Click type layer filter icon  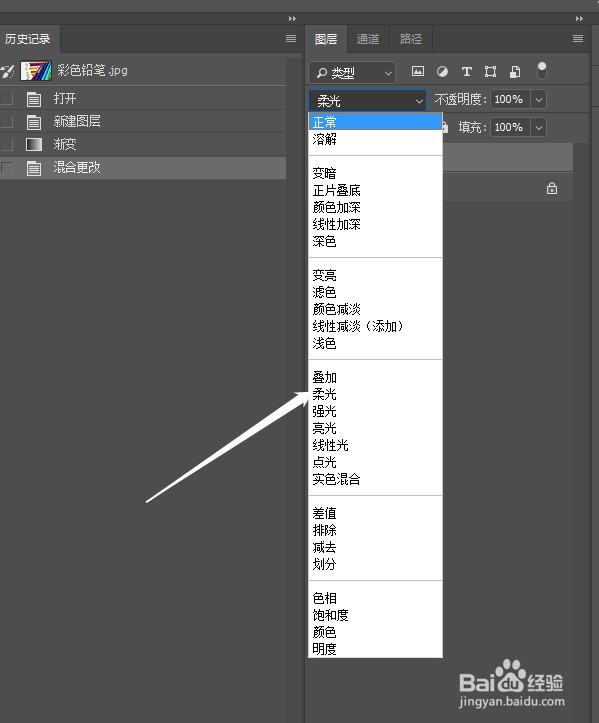467,71
